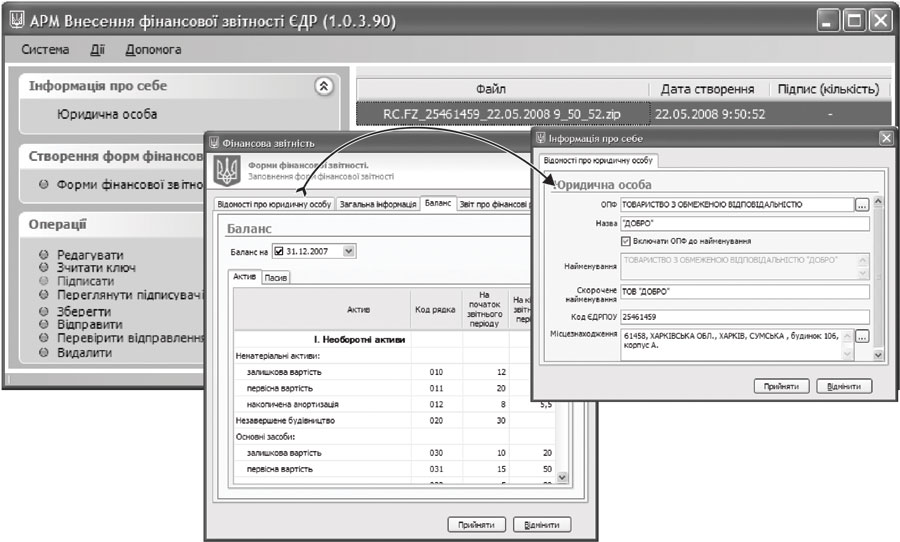Click the bullet icon beside Редагувати
Screen dimensions: 900x542
tap(43, 255)
